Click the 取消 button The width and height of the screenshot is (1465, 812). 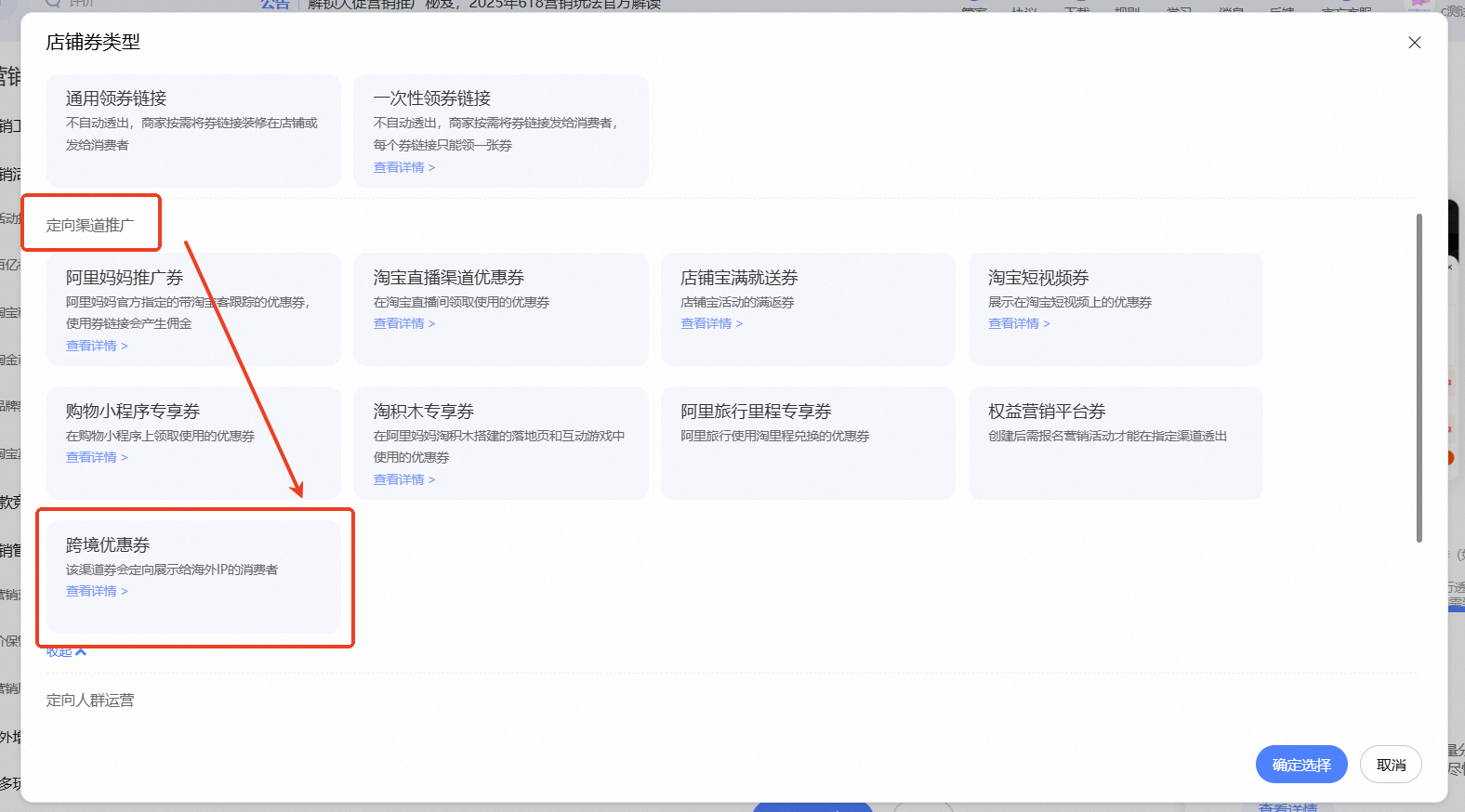tap(1390, 765)
